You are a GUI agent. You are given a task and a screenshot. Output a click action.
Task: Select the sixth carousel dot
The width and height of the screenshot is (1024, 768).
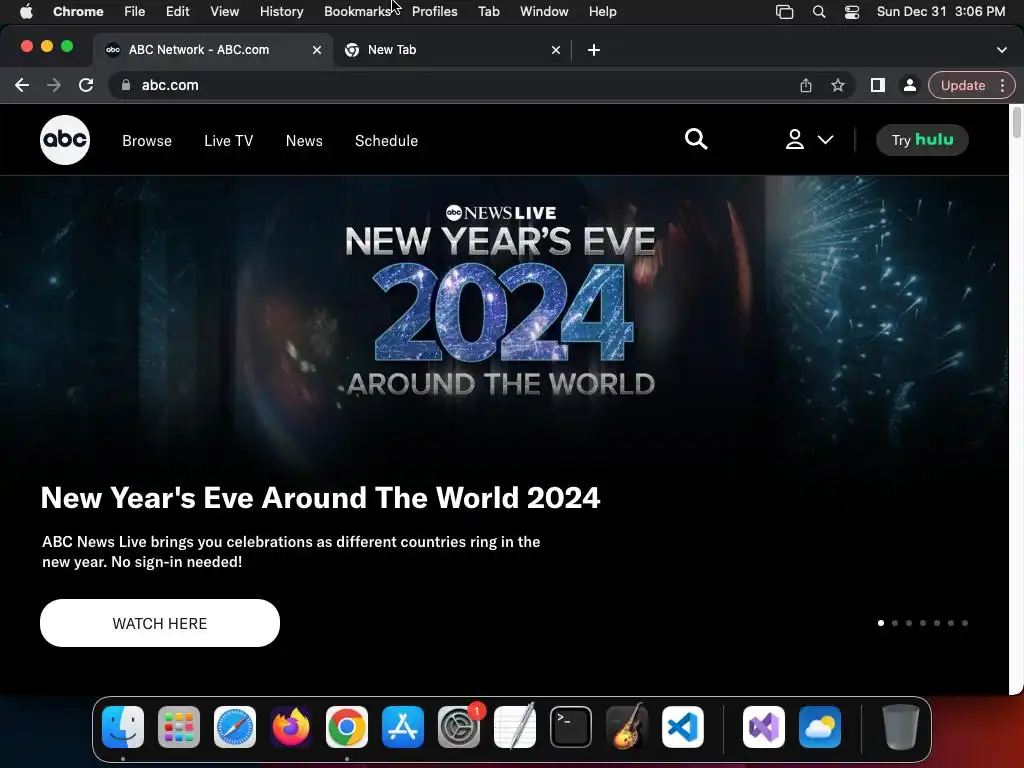[x=951, y=623]
